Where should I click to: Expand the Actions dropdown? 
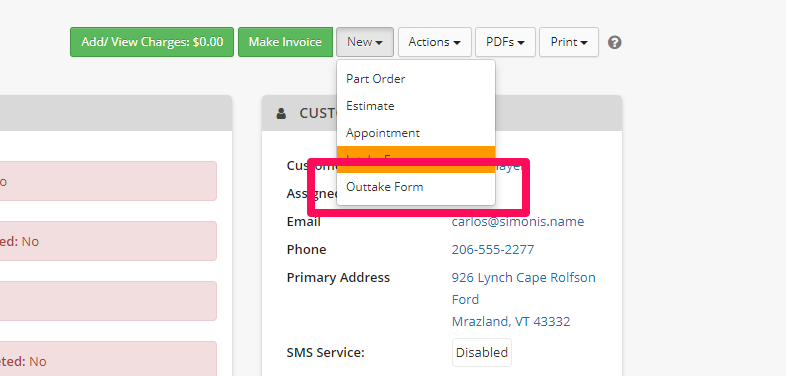pyautogui.click(x=435, y=42)
